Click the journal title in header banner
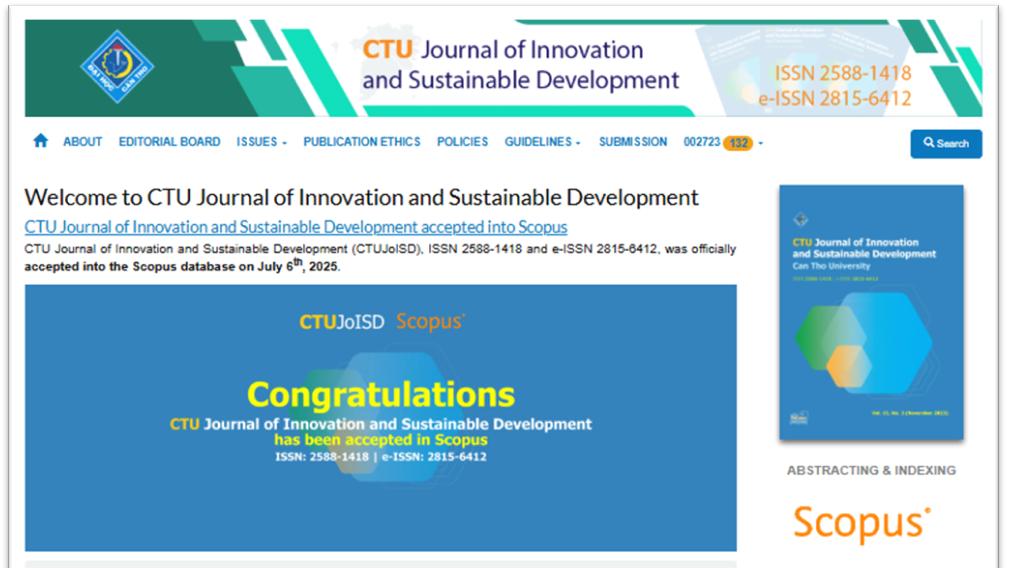Viewport: 1009px width, 568px height. tap(520, 65)
